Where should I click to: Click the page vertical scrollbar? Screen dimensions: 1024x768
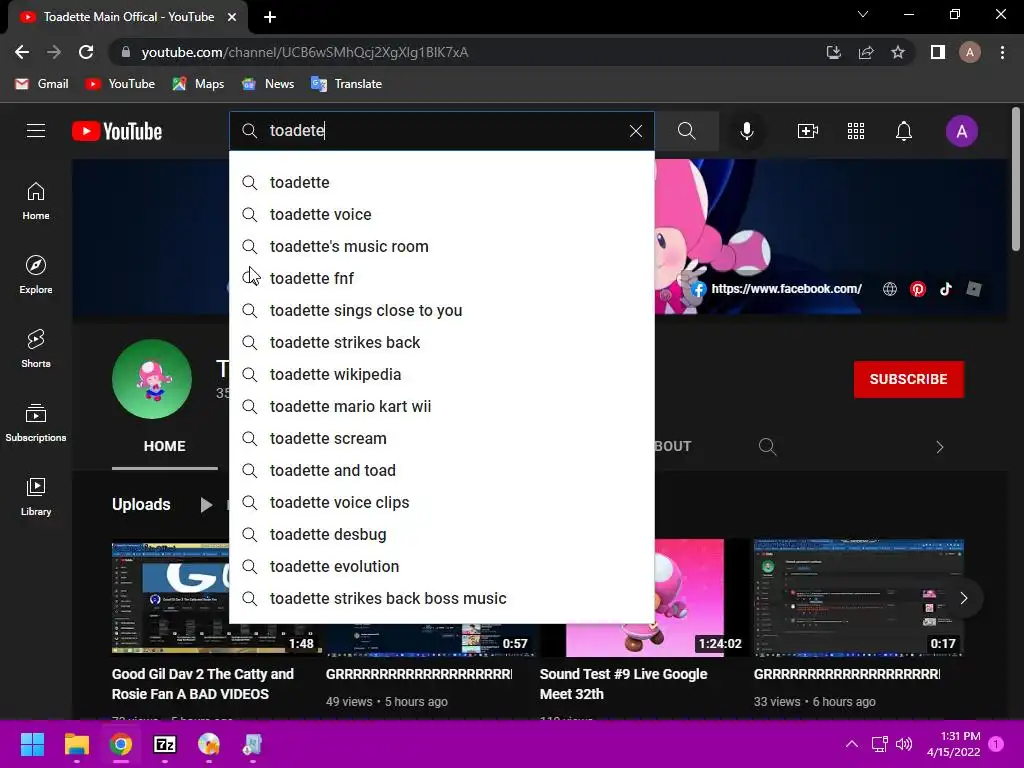pyautogui.click(x=1016, y=180)
